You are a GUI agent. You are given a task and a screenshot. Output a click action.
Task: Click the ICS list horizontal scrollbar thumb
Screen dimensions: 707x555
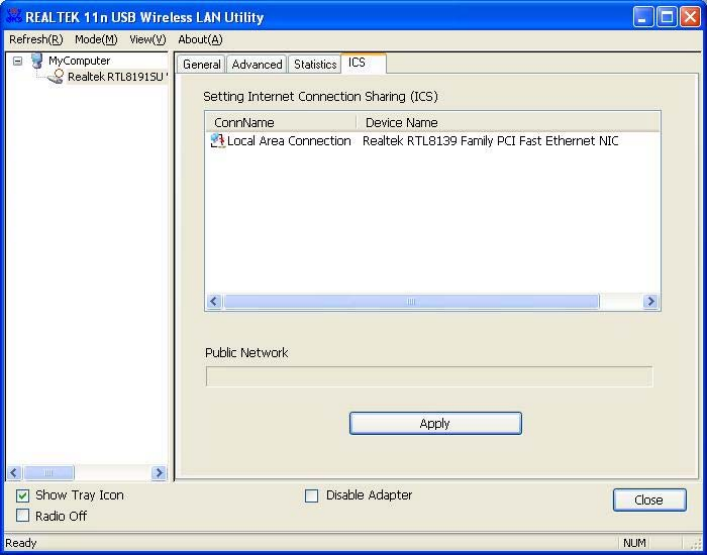tap(411, 301)
